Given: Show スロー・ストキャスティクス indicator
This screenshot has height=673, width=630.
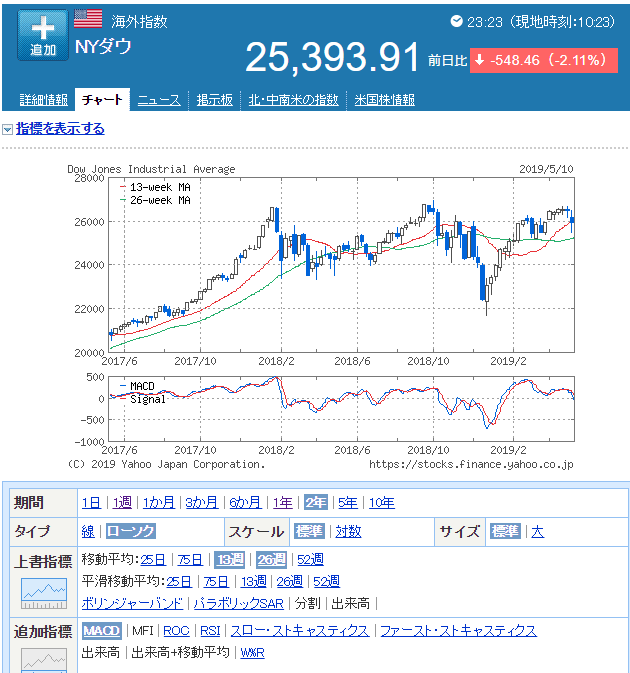Looking at the screenshot, I should [300, 631].
